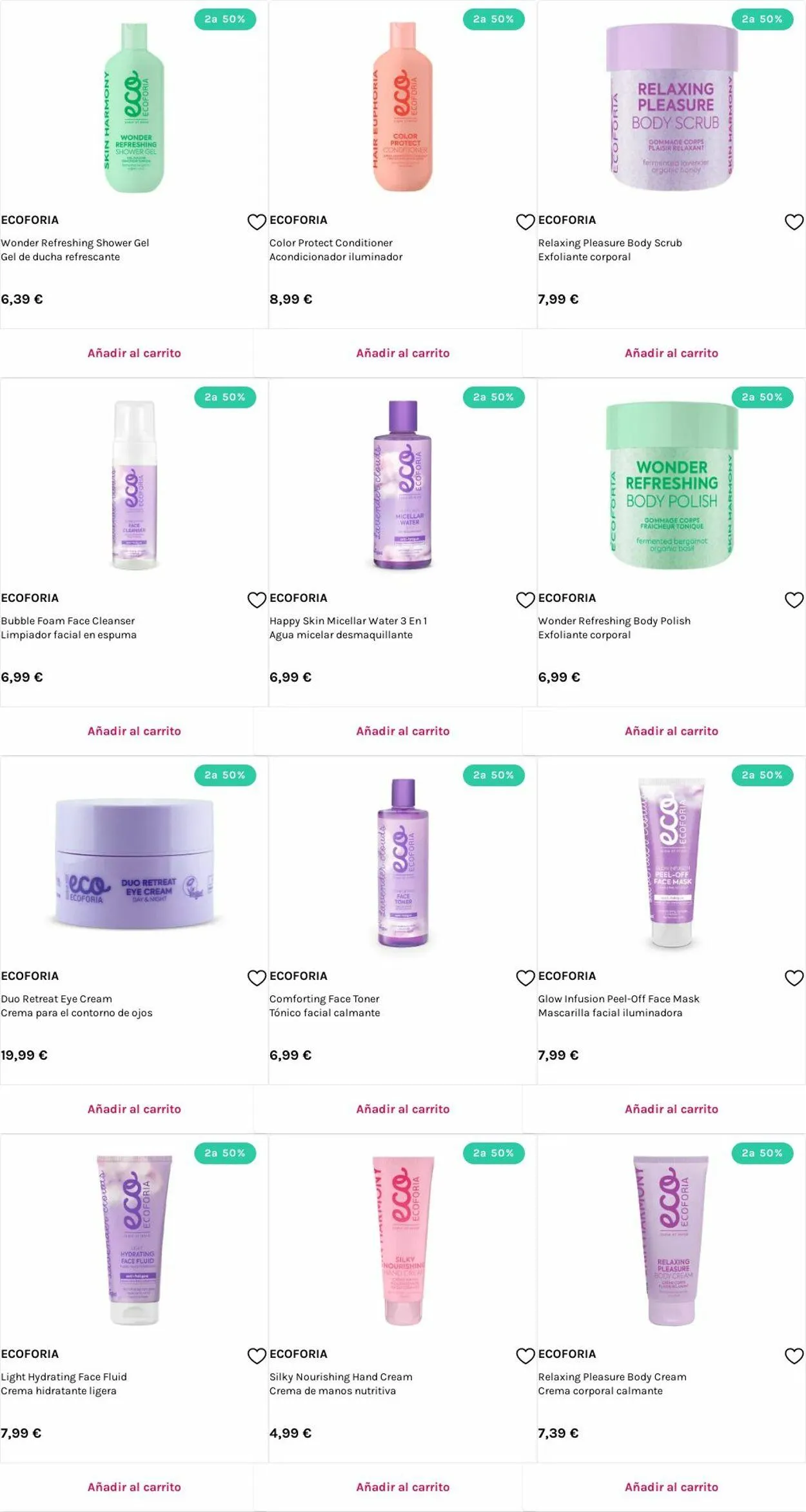This screenshot has width=806, height=1512.
Task: Add Relaxing Pleasure Body Scrub to wishlist heart
Action: click(794, 222)
